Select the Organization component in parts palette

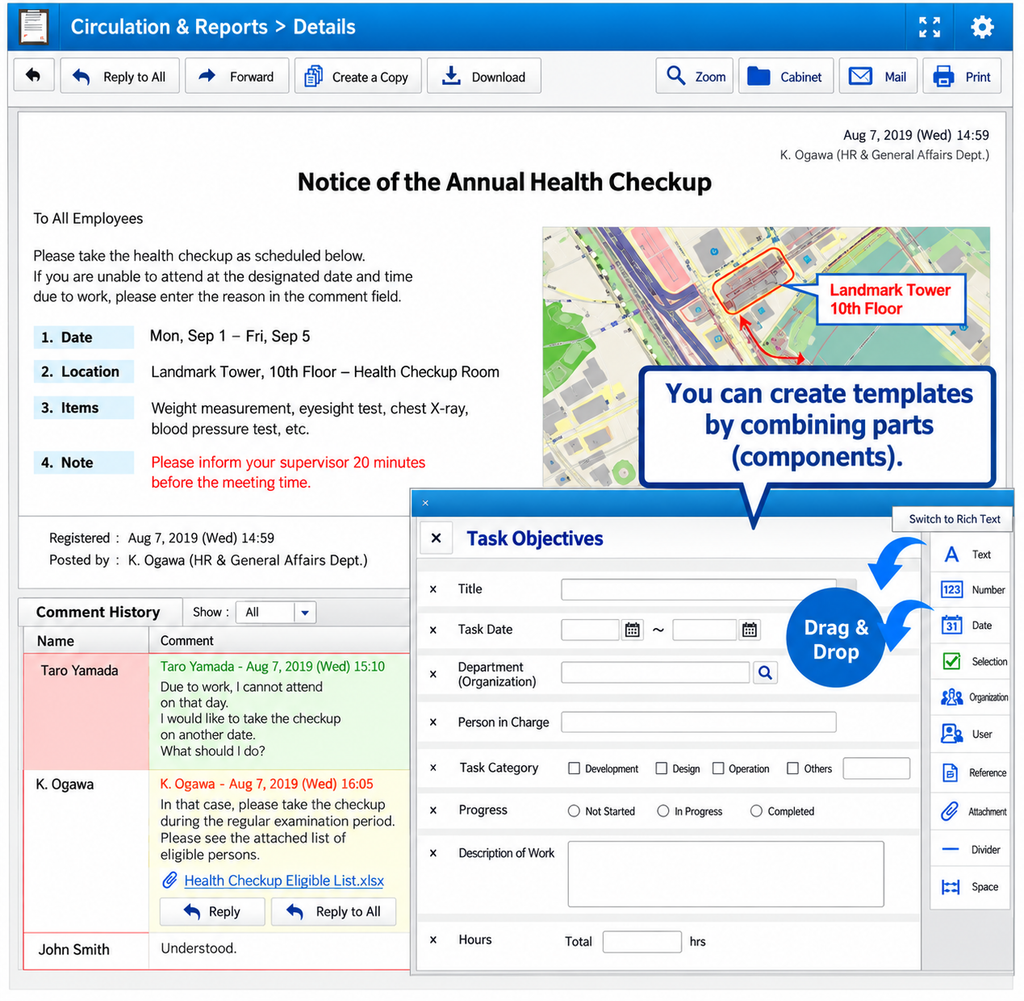(970, 697)
